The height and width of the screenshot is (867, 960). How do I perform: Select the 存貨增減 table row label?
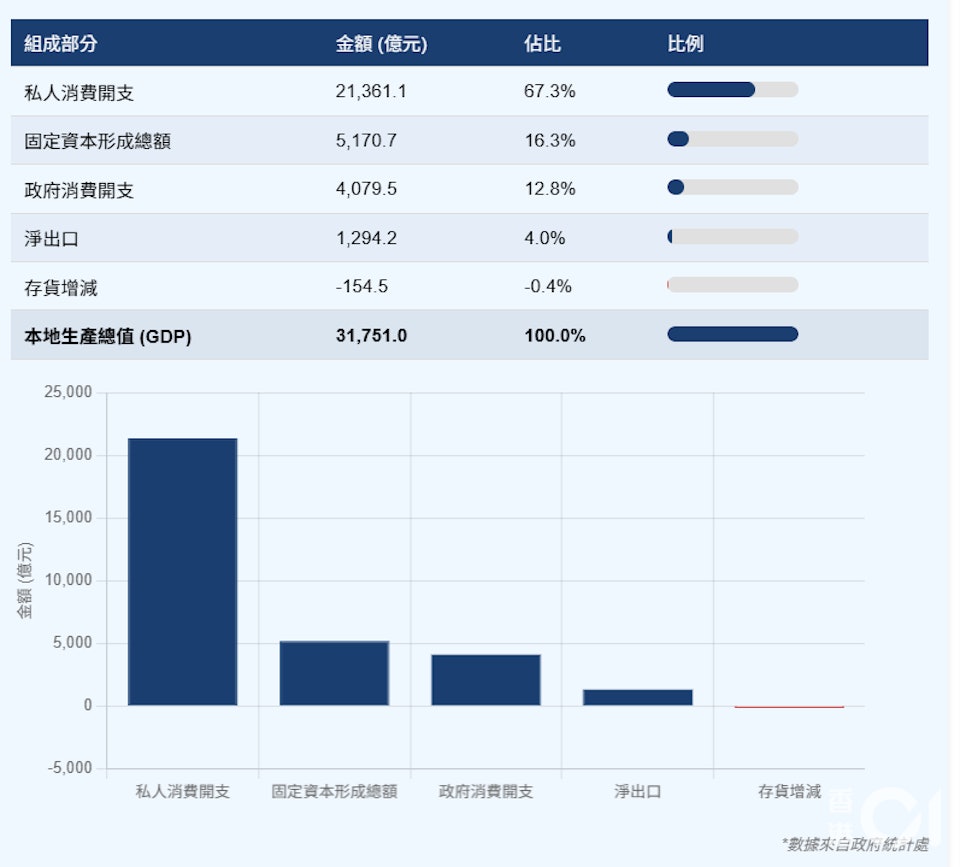tap(61, 287)
